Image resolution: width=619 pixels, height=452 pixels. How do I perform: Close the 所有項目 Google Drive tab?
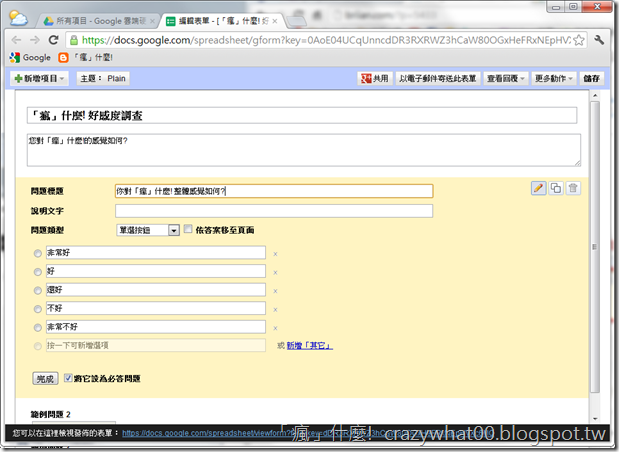point(152,21)
